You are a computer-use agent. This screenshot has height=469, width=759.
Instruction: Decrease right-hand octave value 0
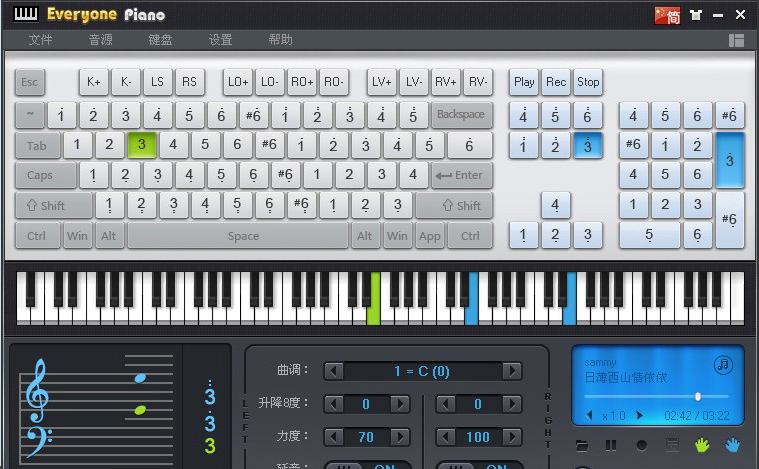[446, 404]
